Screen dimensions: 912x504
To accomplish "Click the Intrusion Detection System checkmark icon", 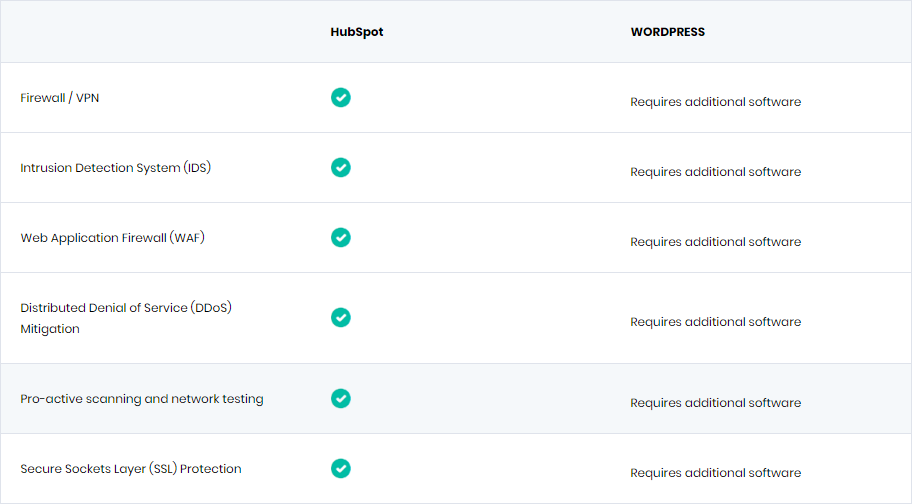I will [341, 167].
